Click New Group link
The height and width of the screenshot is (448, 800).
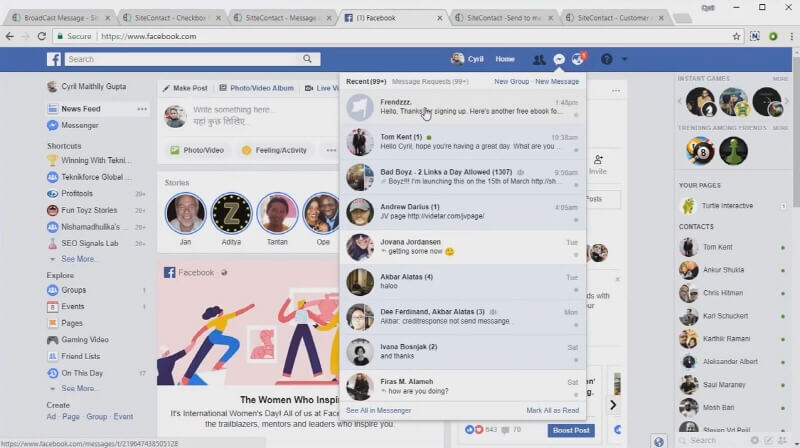click(x=511, y=82)
